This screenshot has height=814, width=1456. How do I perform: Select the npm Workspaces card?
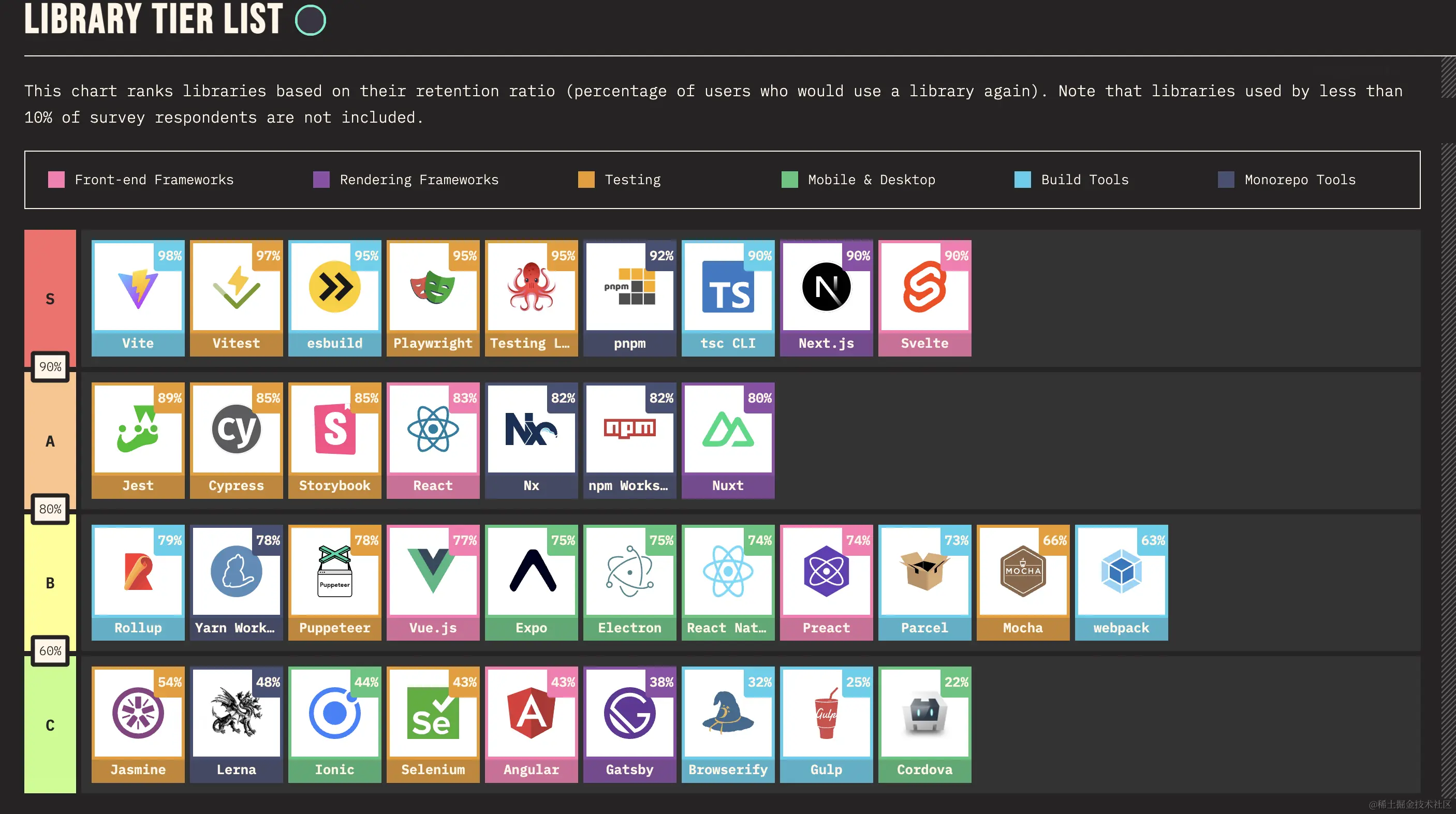[629, 440]
